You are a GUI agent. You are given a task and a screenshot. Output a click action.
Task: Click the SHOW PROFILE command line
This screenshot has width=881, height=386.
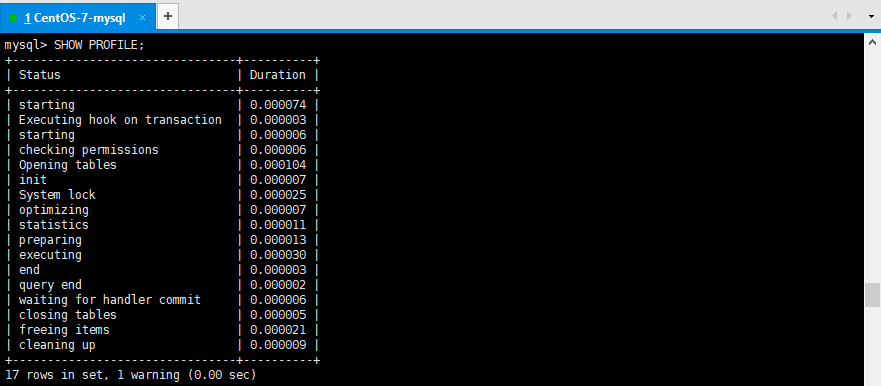(x=74, y=45)
